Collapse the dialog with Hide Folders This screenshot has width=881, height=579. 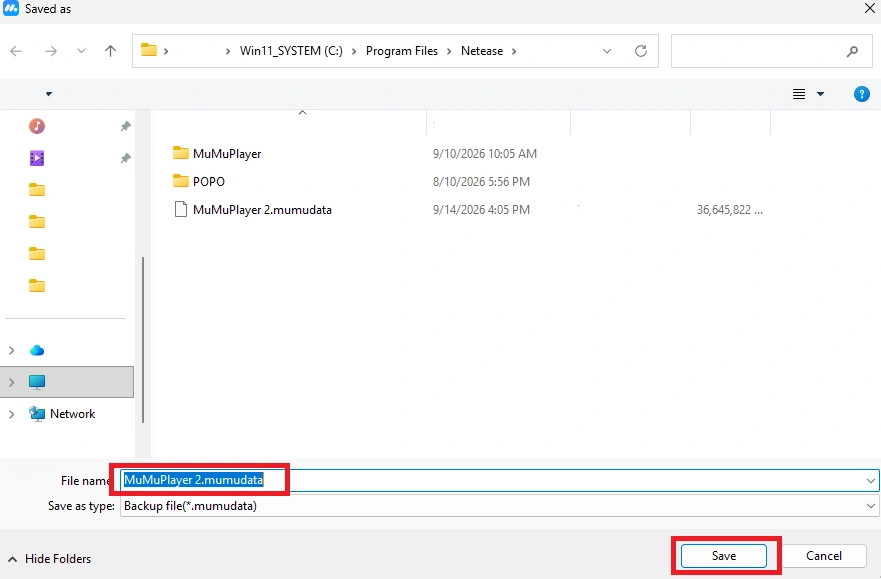click(x=49, y=559)
